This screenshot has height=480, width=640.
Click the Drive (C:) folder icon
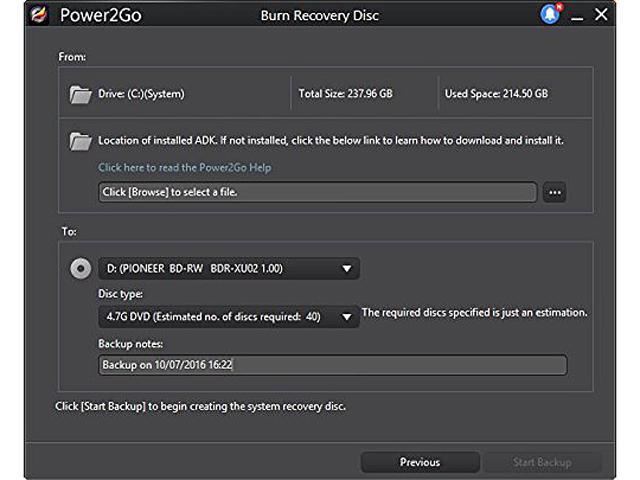[x=81, y=94]
